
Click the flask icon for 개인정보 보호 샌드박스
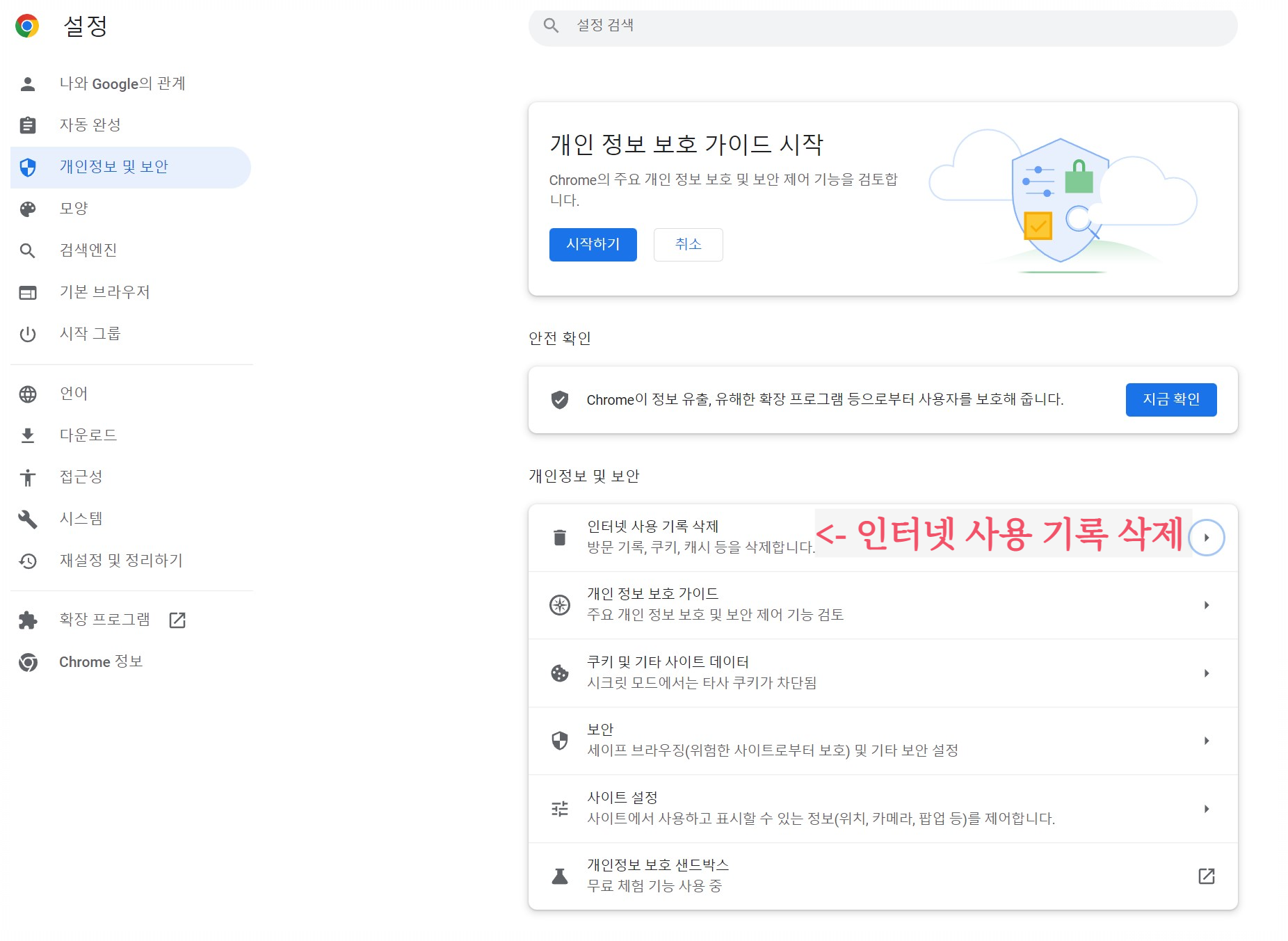pos(560,876)
